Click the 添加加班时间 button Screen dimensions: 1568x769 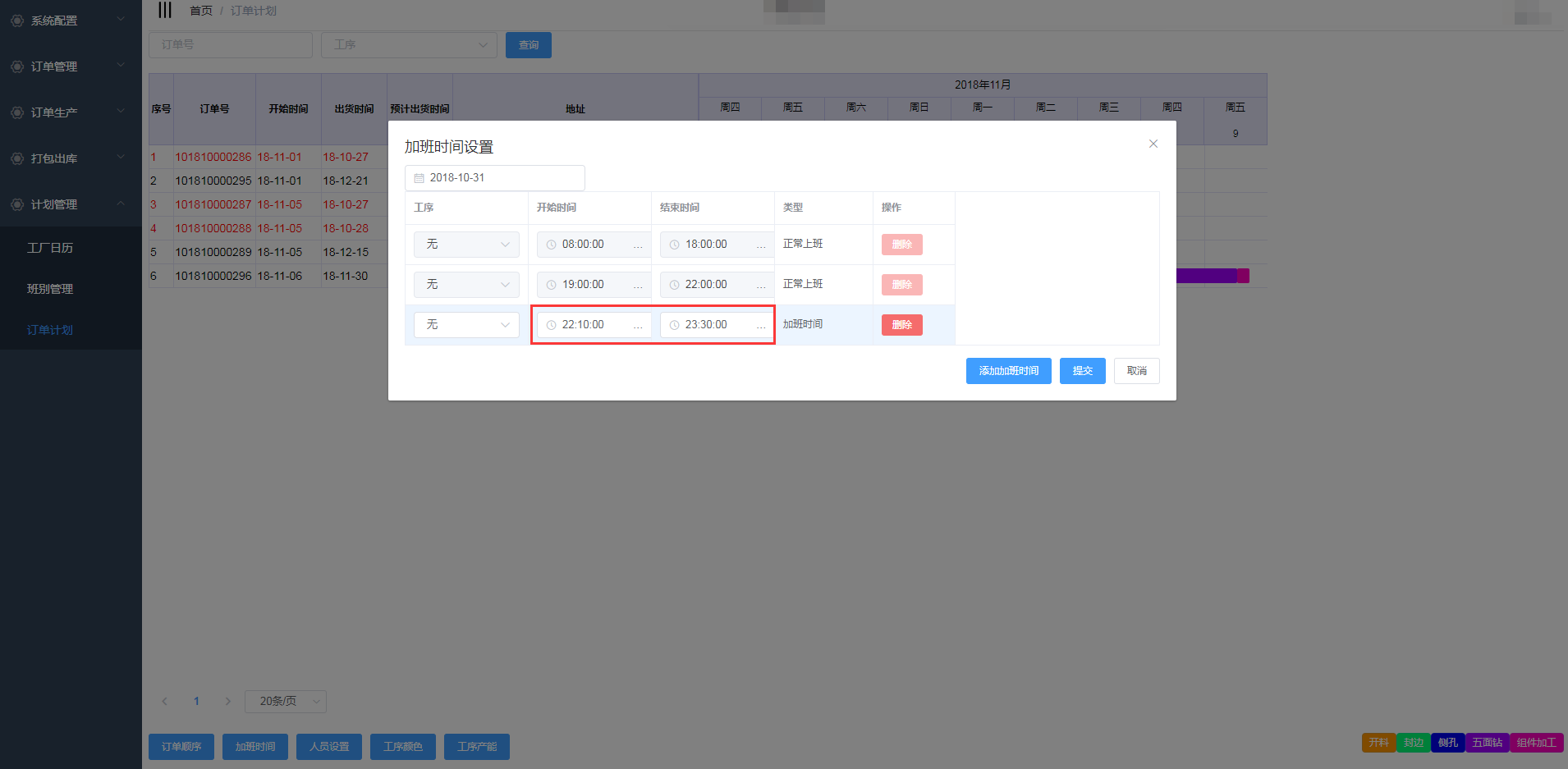click(1008, 371)
